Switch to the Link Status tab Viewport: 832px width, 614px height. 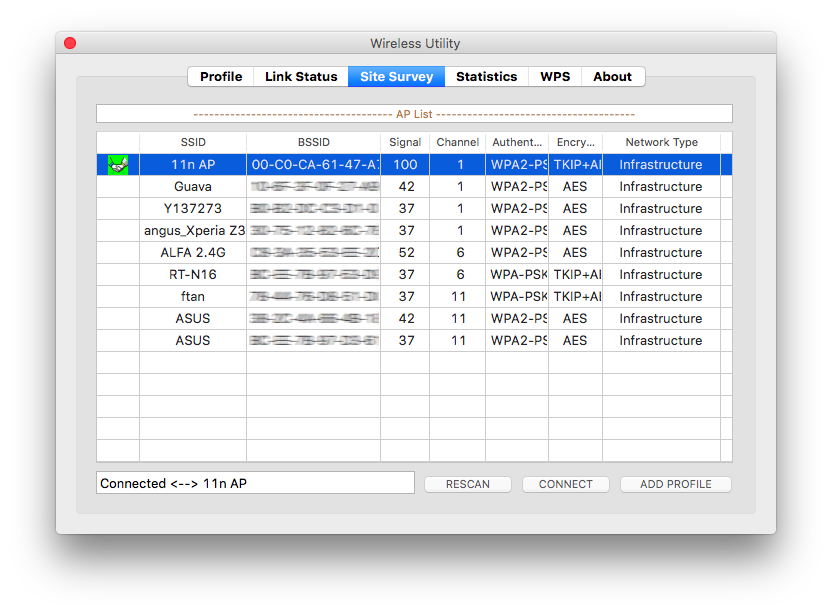301,77
